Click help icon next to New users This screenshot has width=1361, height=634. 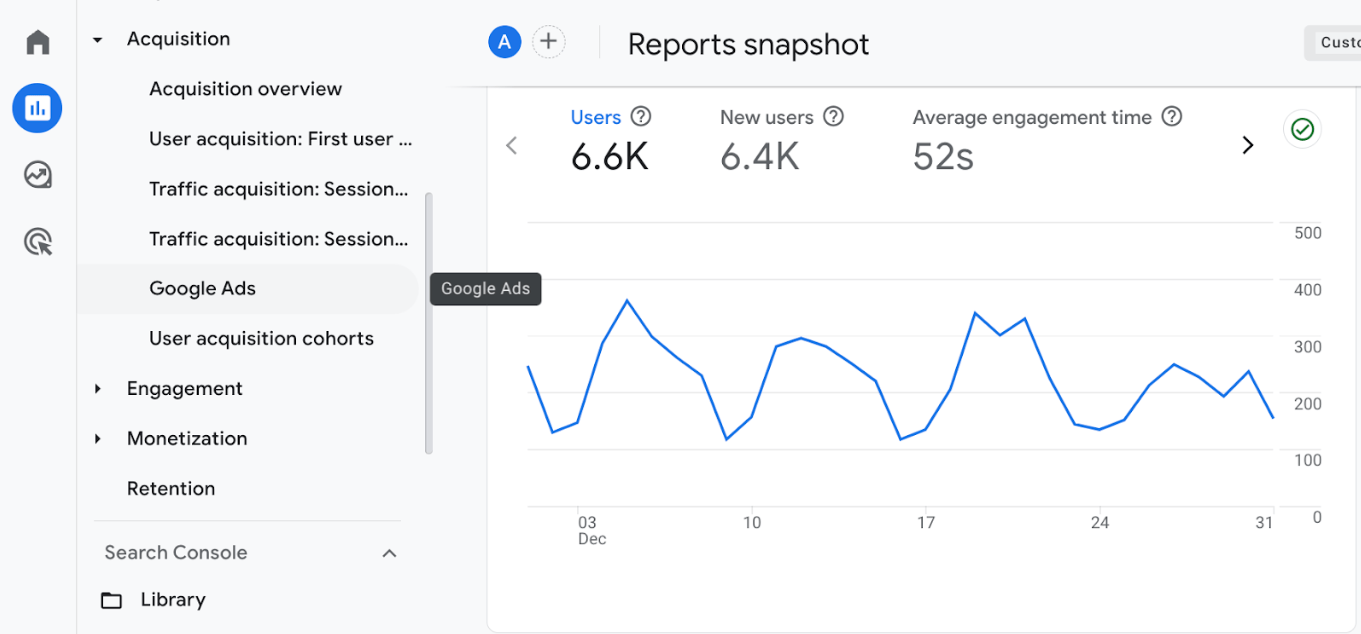(833, 117)
